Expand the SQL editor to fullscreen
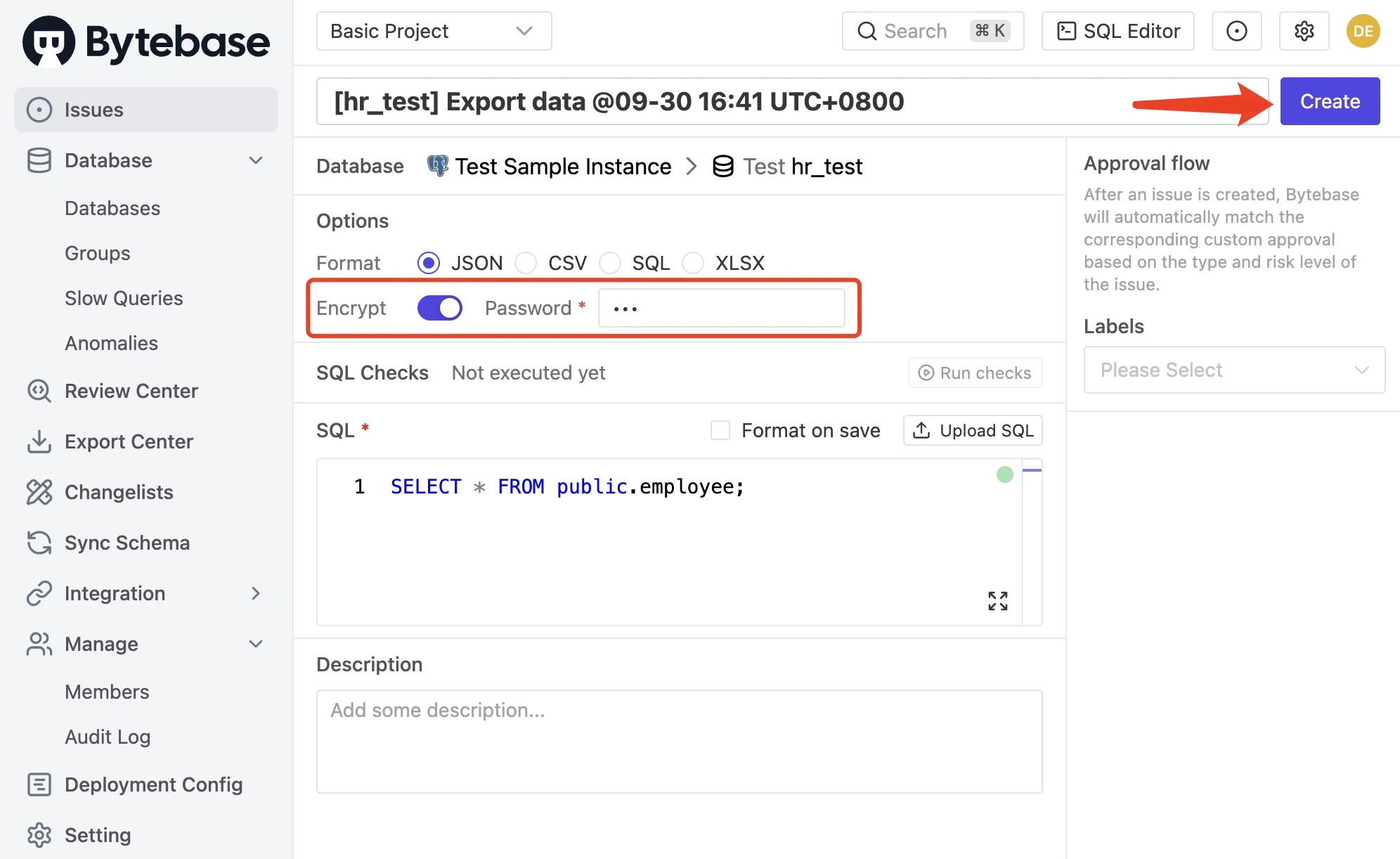Image resolution: width=1400 pixels, height=859 pixels. (x=997, y=600)
